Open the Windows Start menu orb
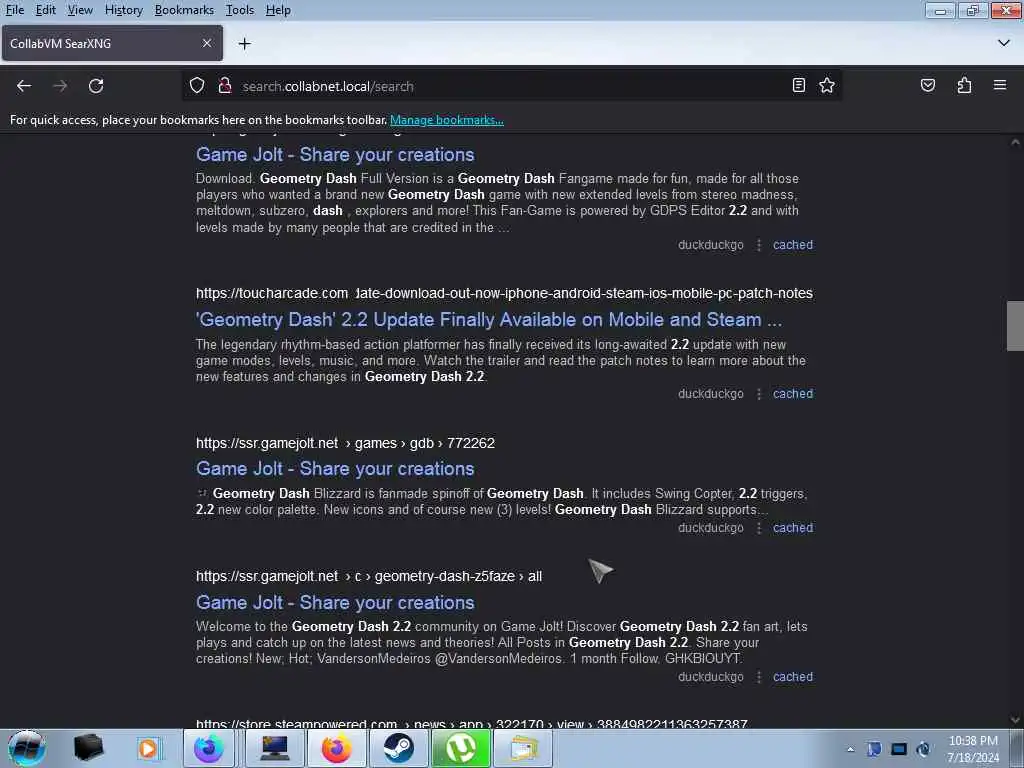 [x=27, y=748]
